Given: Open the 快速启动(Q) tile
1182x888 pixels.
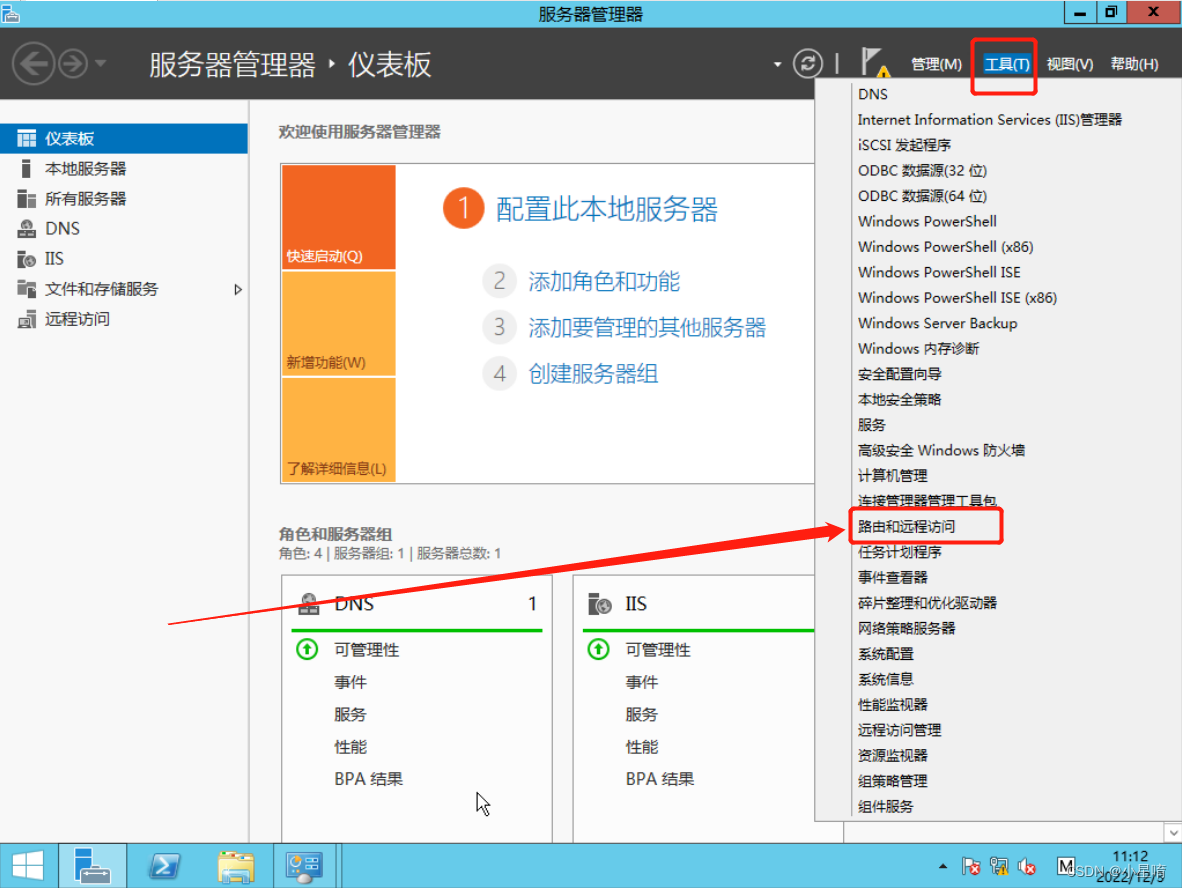Looking at the screenshot, I should (x=338, y=217).
